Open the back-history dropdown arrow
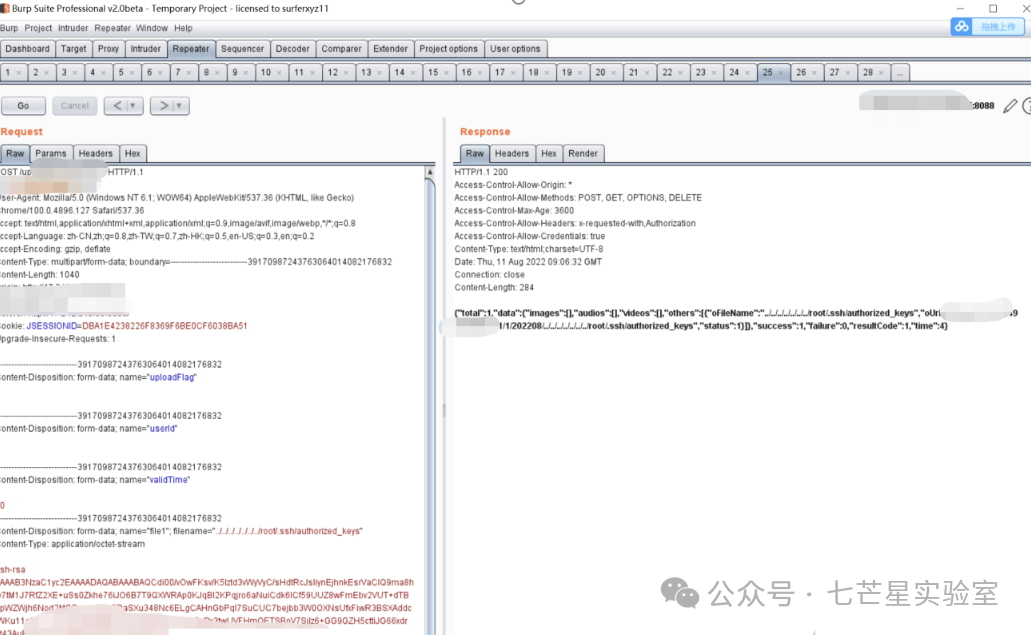The image size is (1031, 635). 132,105
